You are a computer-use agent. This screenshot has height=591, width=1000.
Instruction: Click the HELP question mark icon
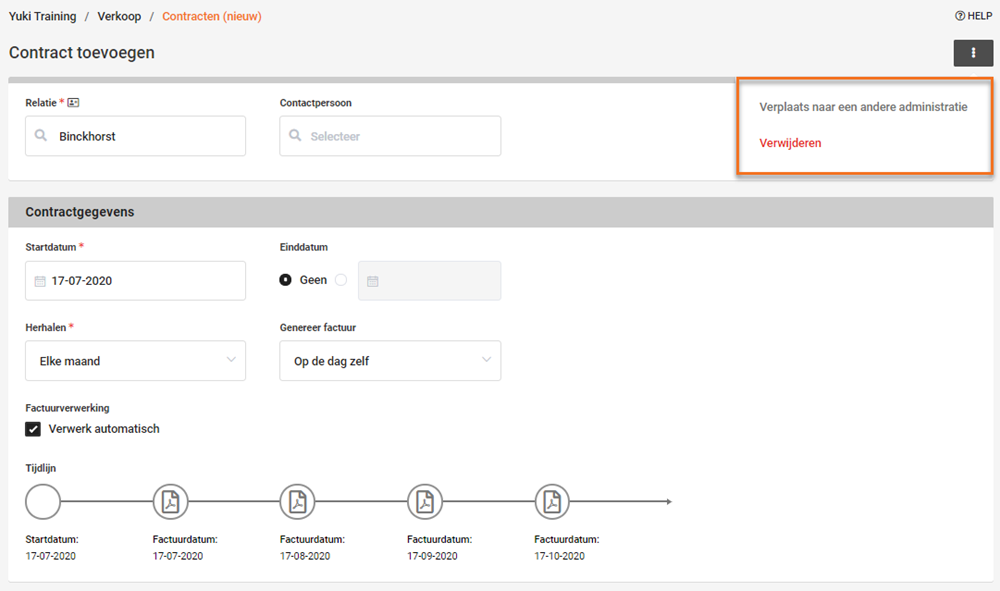[x=959, y=16]
